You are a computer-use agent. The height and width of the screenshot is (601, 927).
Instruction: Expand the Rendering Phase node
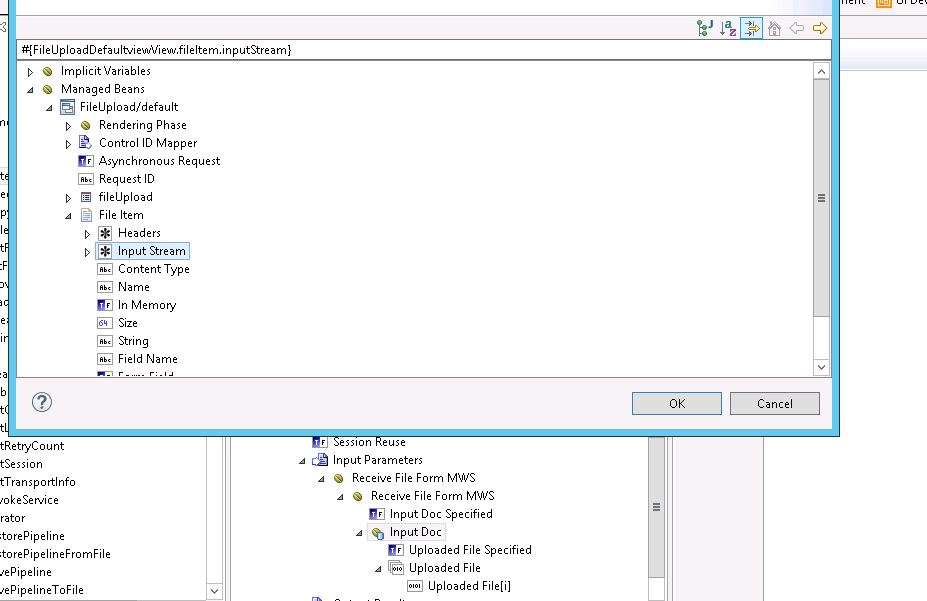[68, 126]
